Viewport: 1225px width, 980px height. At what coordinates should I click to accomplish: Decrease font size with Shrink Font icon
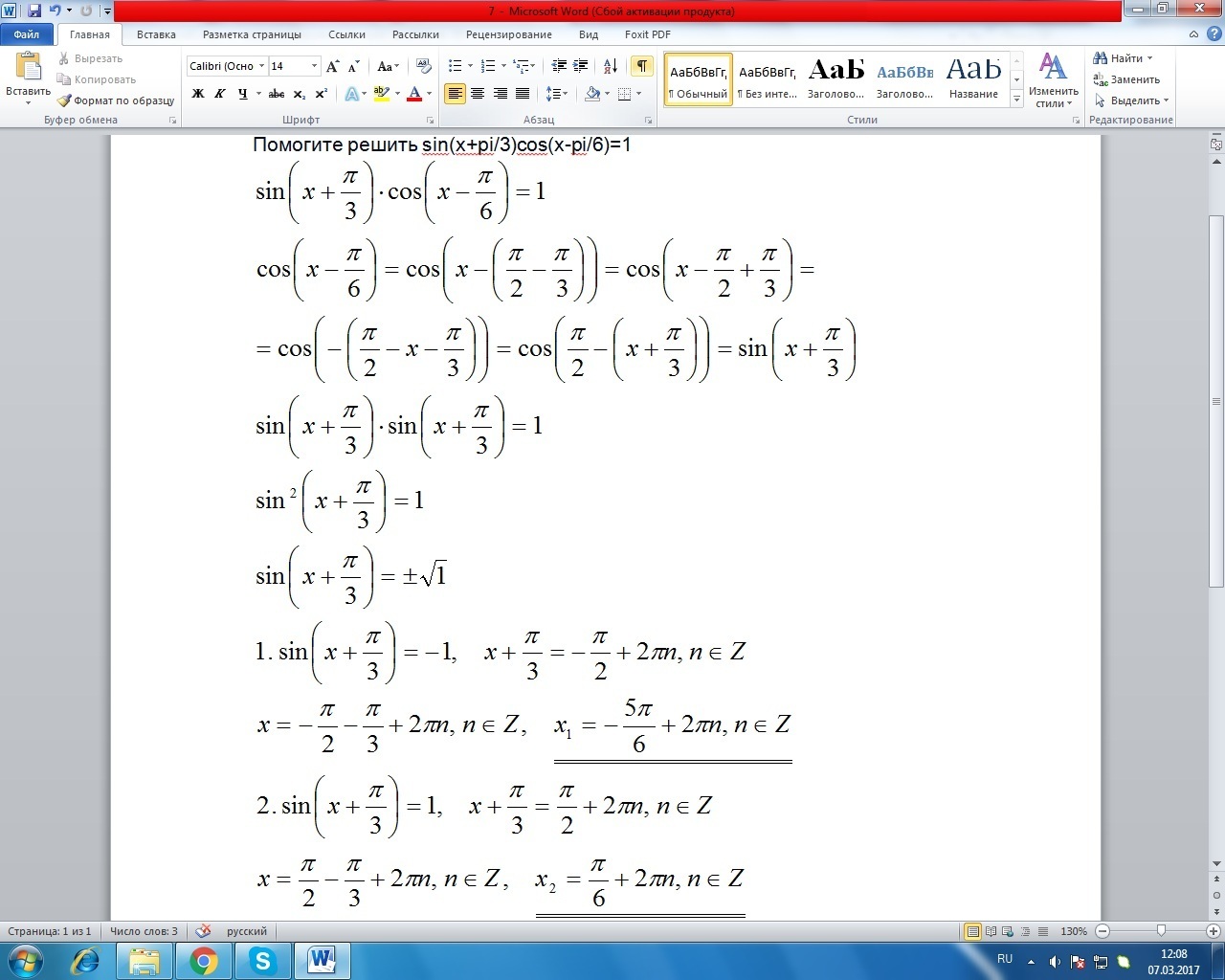[353, 67]
